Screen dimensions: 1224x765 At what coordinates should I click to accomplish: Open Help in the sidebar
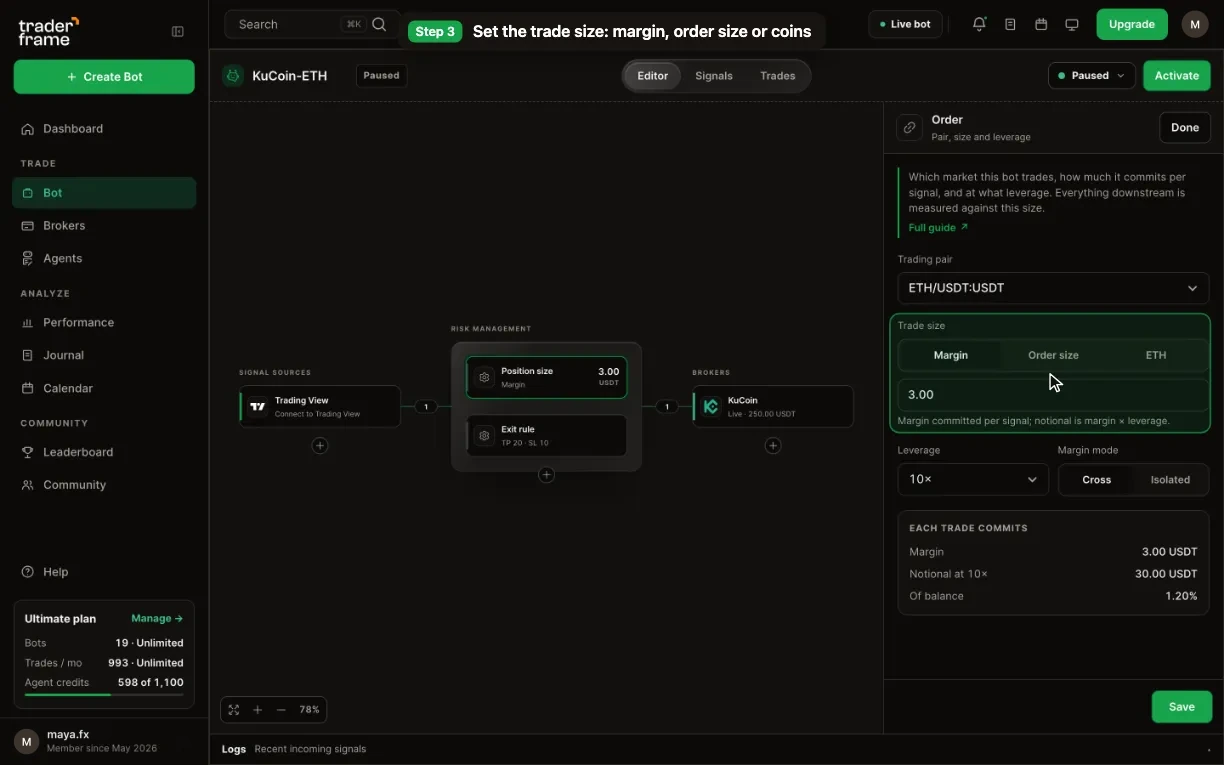[104, 572]
